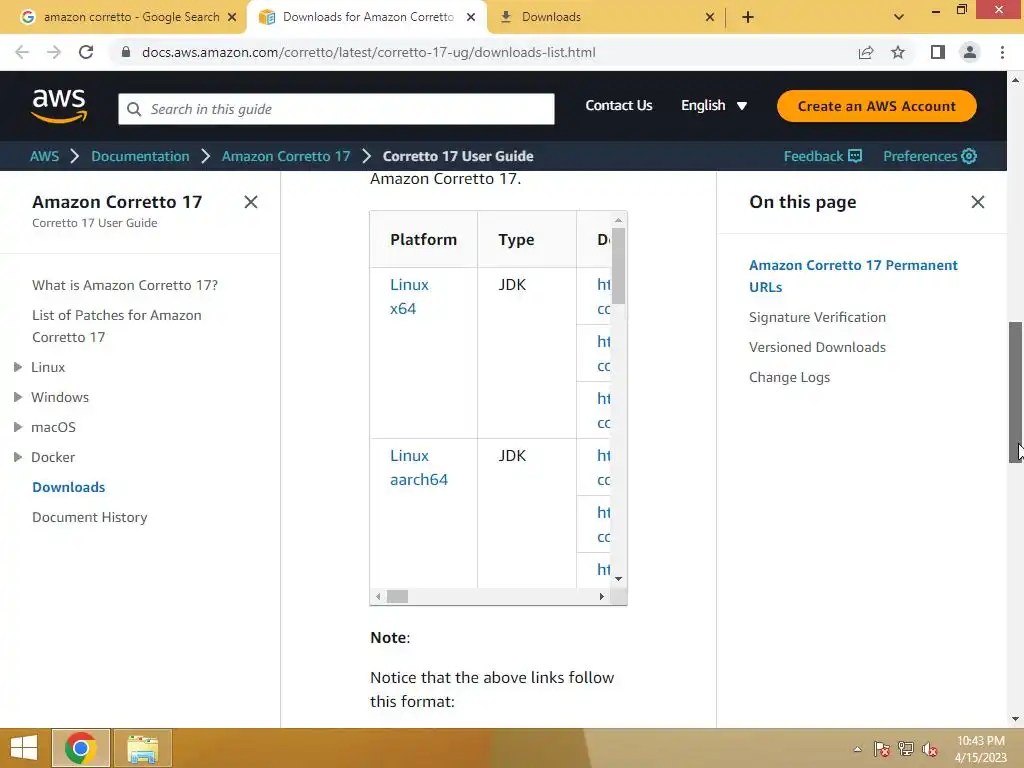This screenshot has width=1024, height=768.
Task: Jump to Signature Verification section
Action: pos(817,317)
